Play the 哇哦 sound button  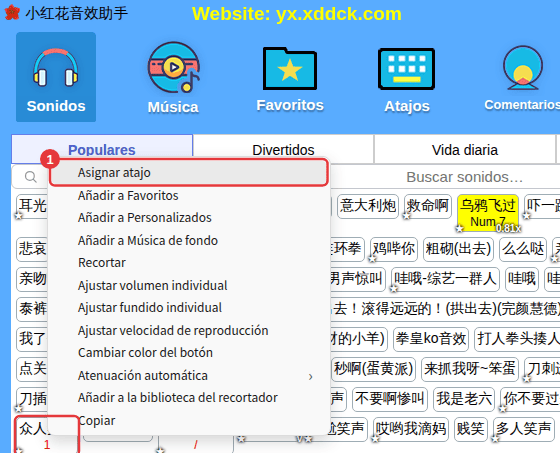point(522,279)
